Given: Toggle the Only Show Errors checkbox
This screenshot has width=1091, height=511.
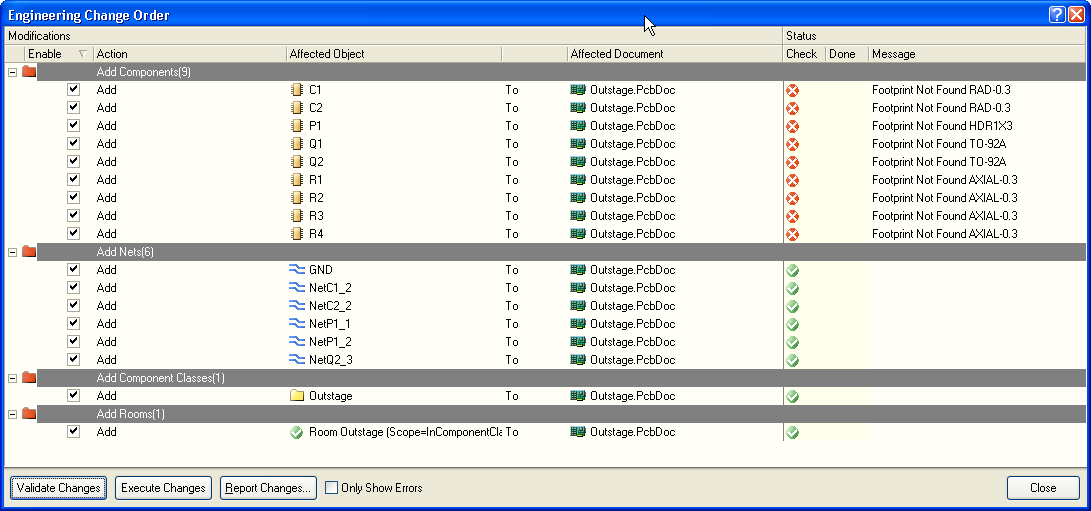Looking at the screenshot, I should point(332,488).
